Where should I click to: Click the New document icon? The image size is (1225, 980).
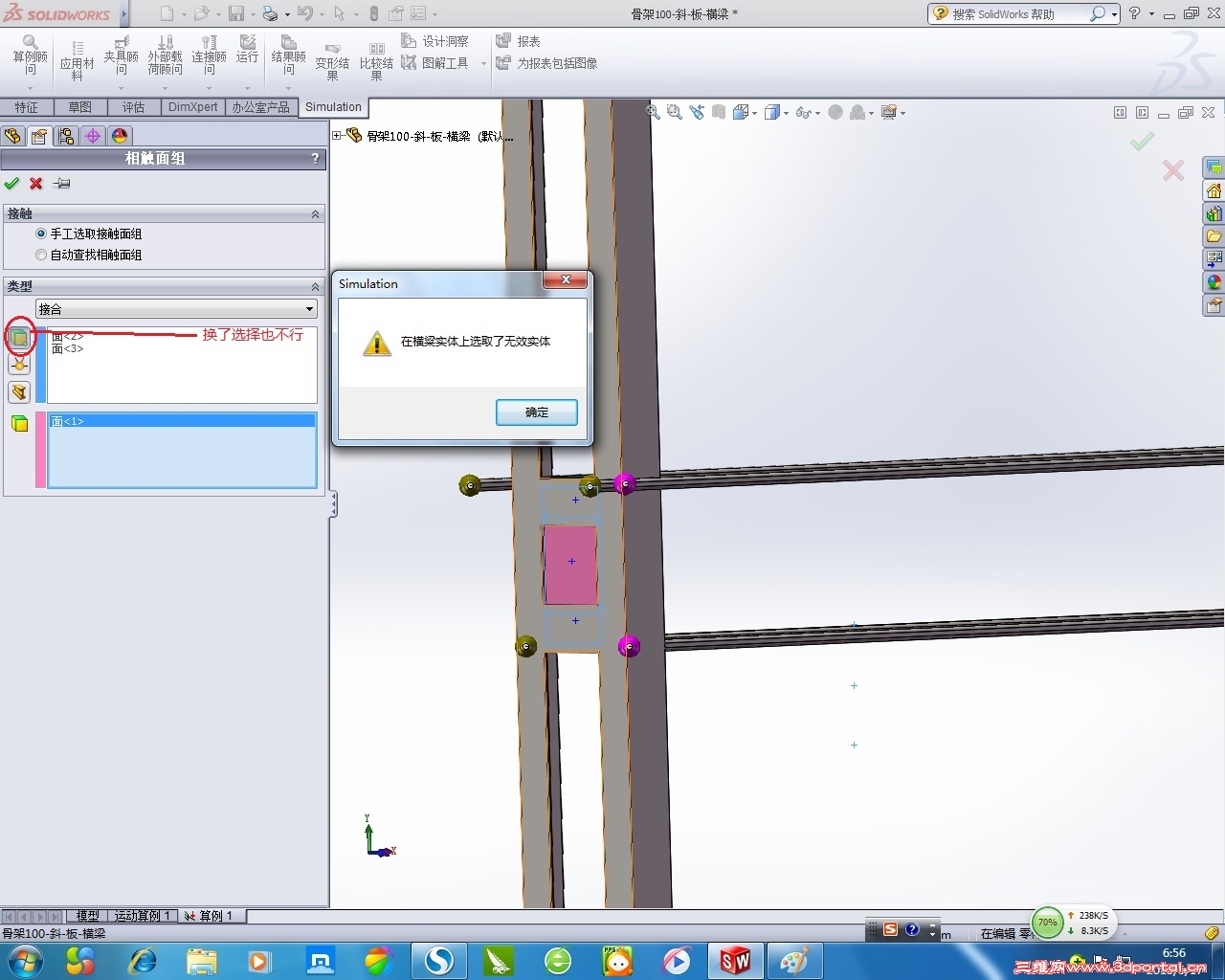pos(167,13)
